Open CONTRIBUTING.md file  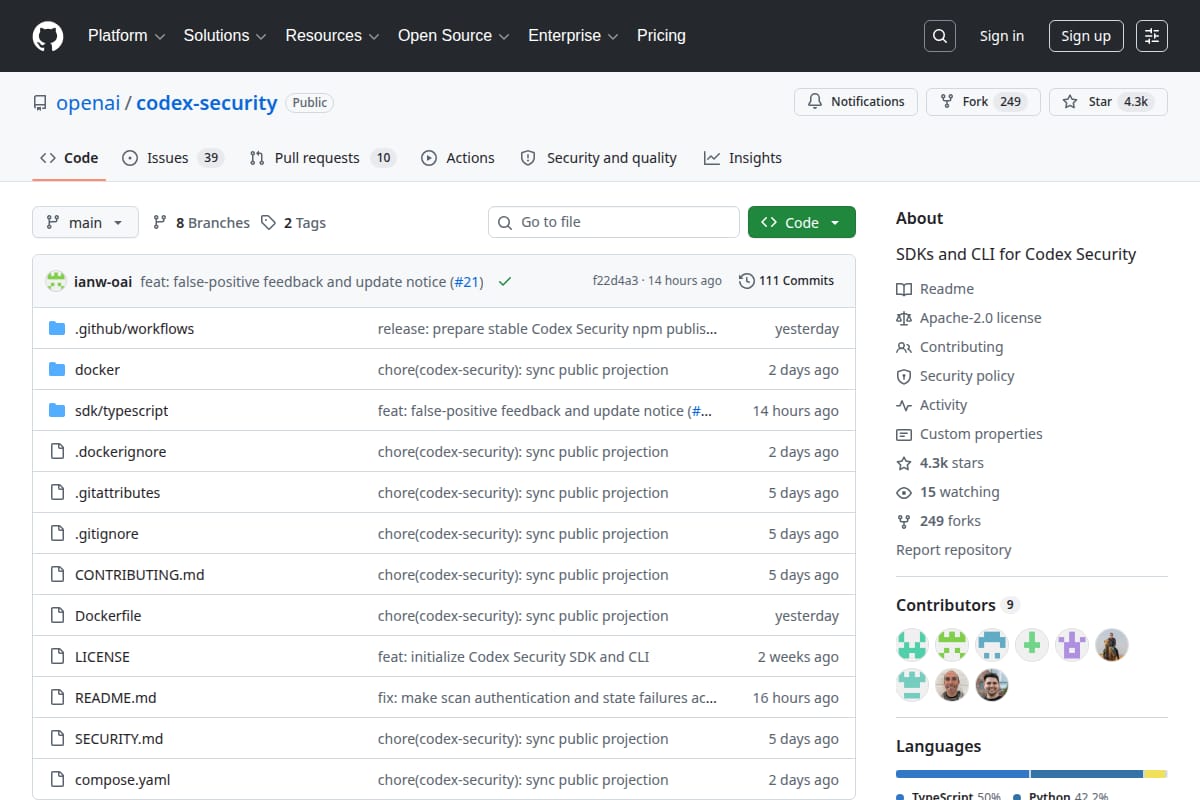[139, 575]
